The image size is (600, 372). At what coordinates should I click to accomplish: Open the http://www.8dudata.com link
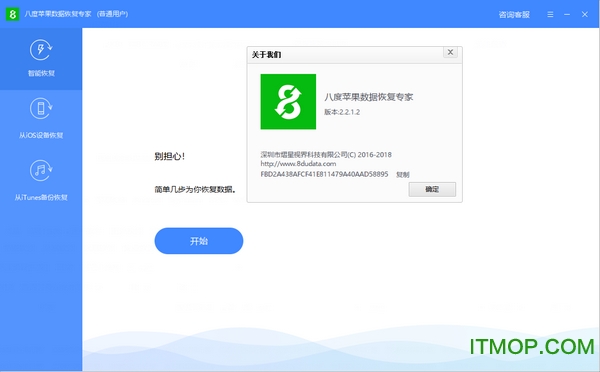coord(298,164)
